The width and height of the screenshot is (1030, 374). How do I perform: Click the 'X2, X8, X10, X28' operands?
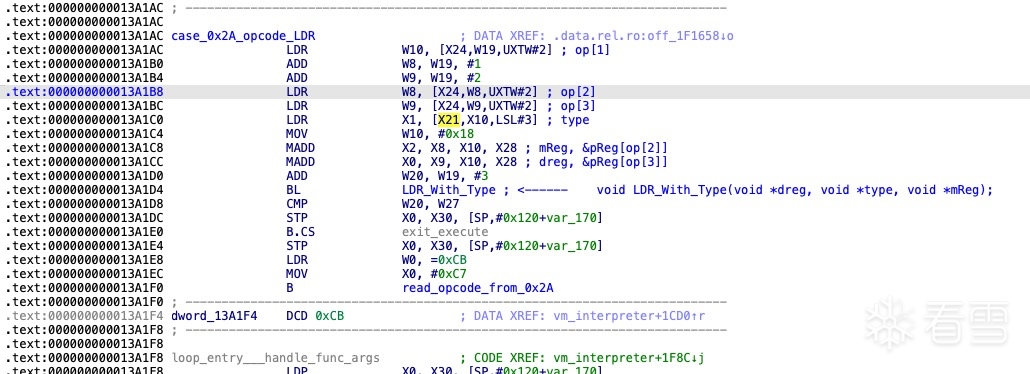tap(461, 148)
